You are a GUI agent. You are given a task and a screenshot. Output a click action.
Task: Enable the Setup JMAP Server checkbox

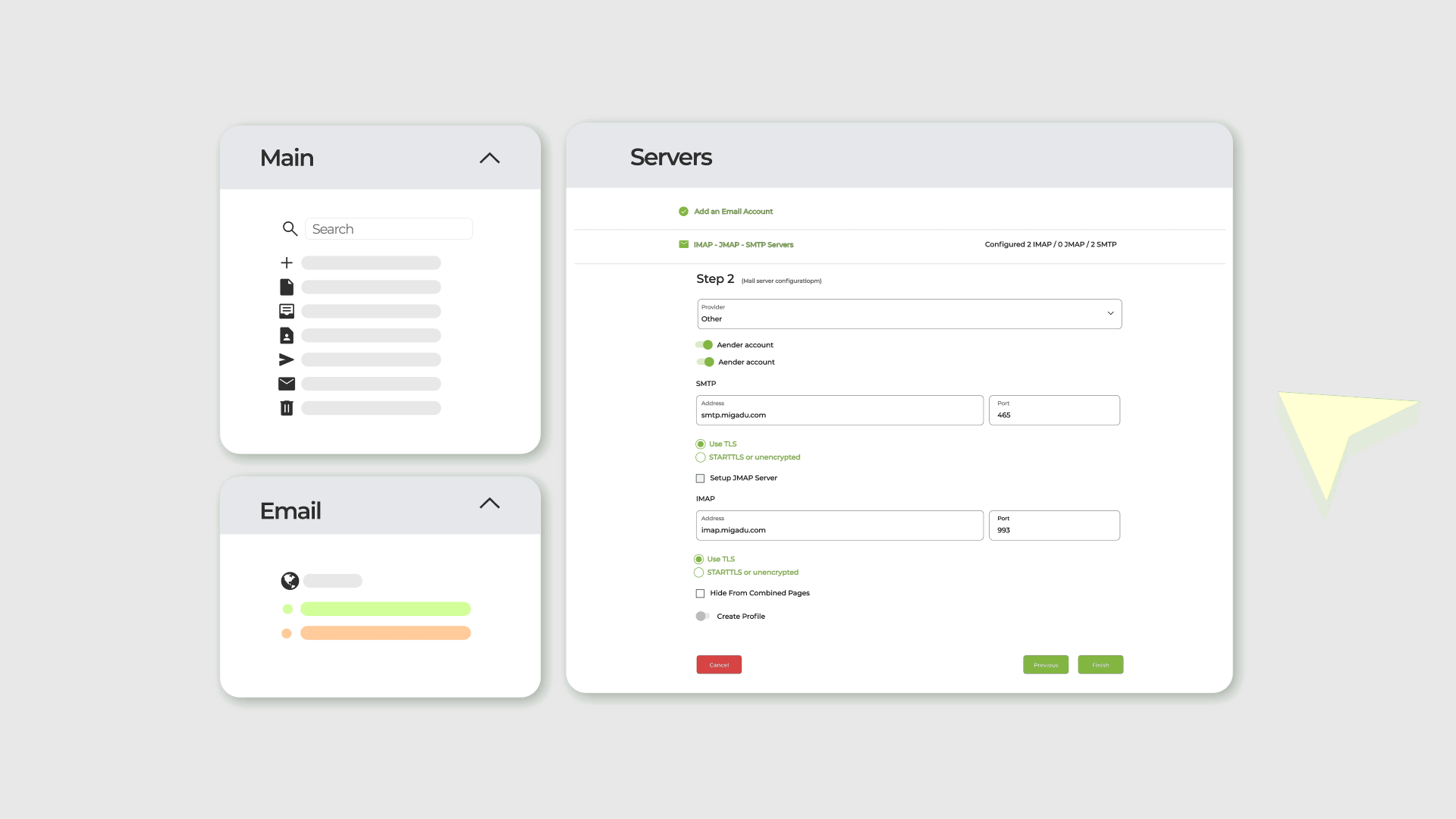pyautogui.click(x=700, y=479)
